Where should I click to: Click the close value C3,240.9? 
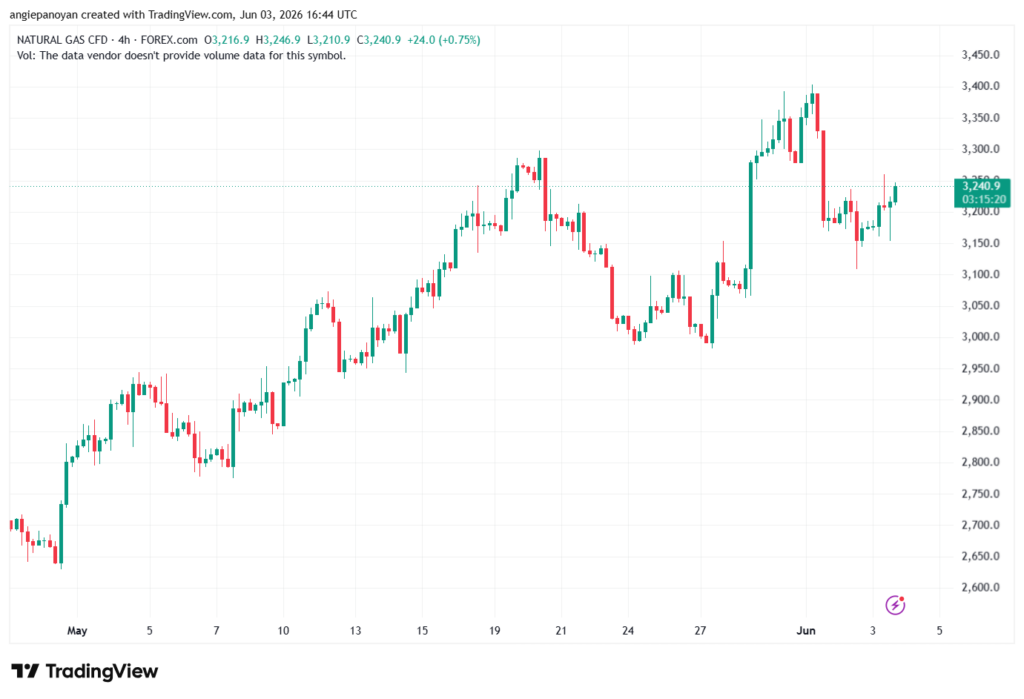[379, 40]
